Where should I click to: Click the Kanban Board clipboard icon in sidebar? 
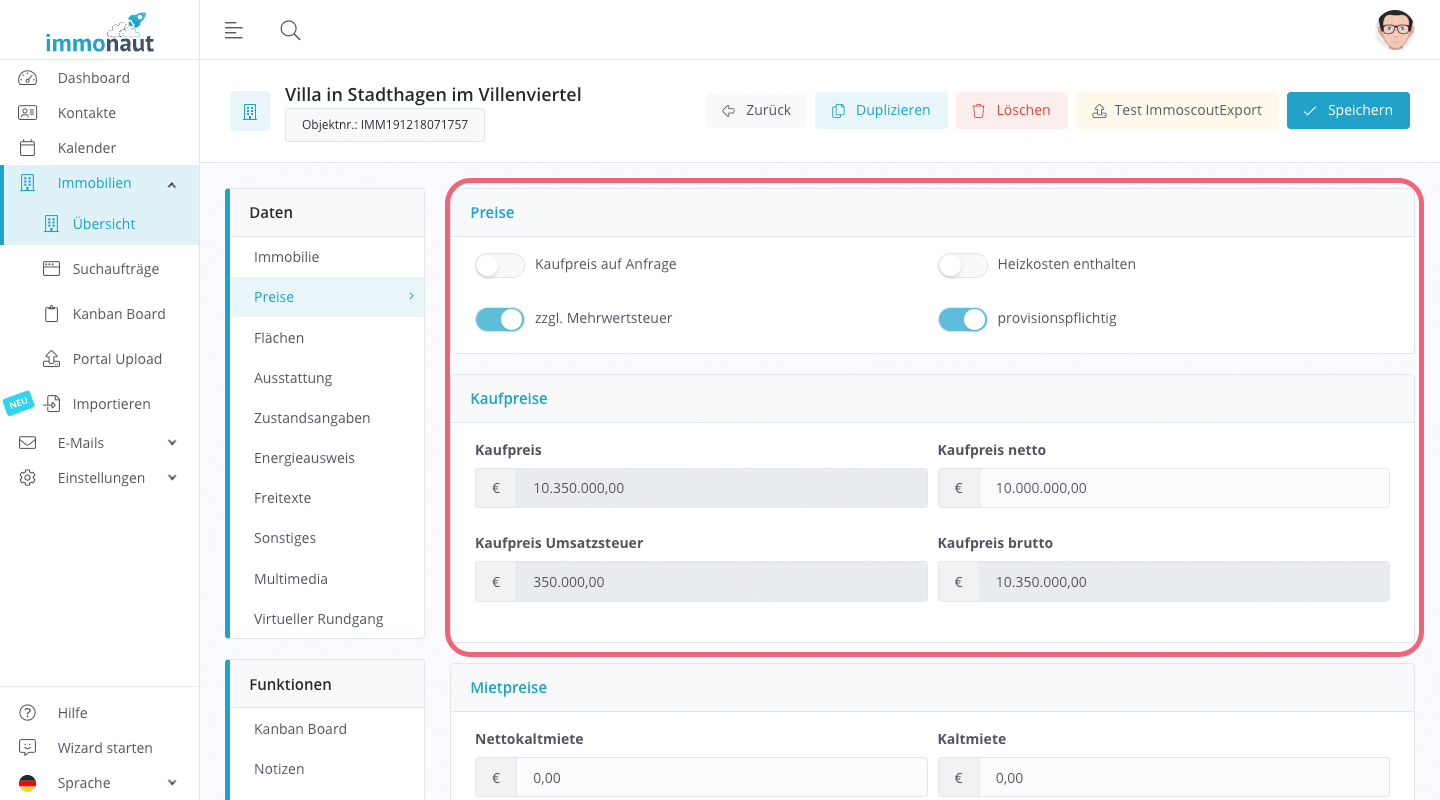pos(52,314)
